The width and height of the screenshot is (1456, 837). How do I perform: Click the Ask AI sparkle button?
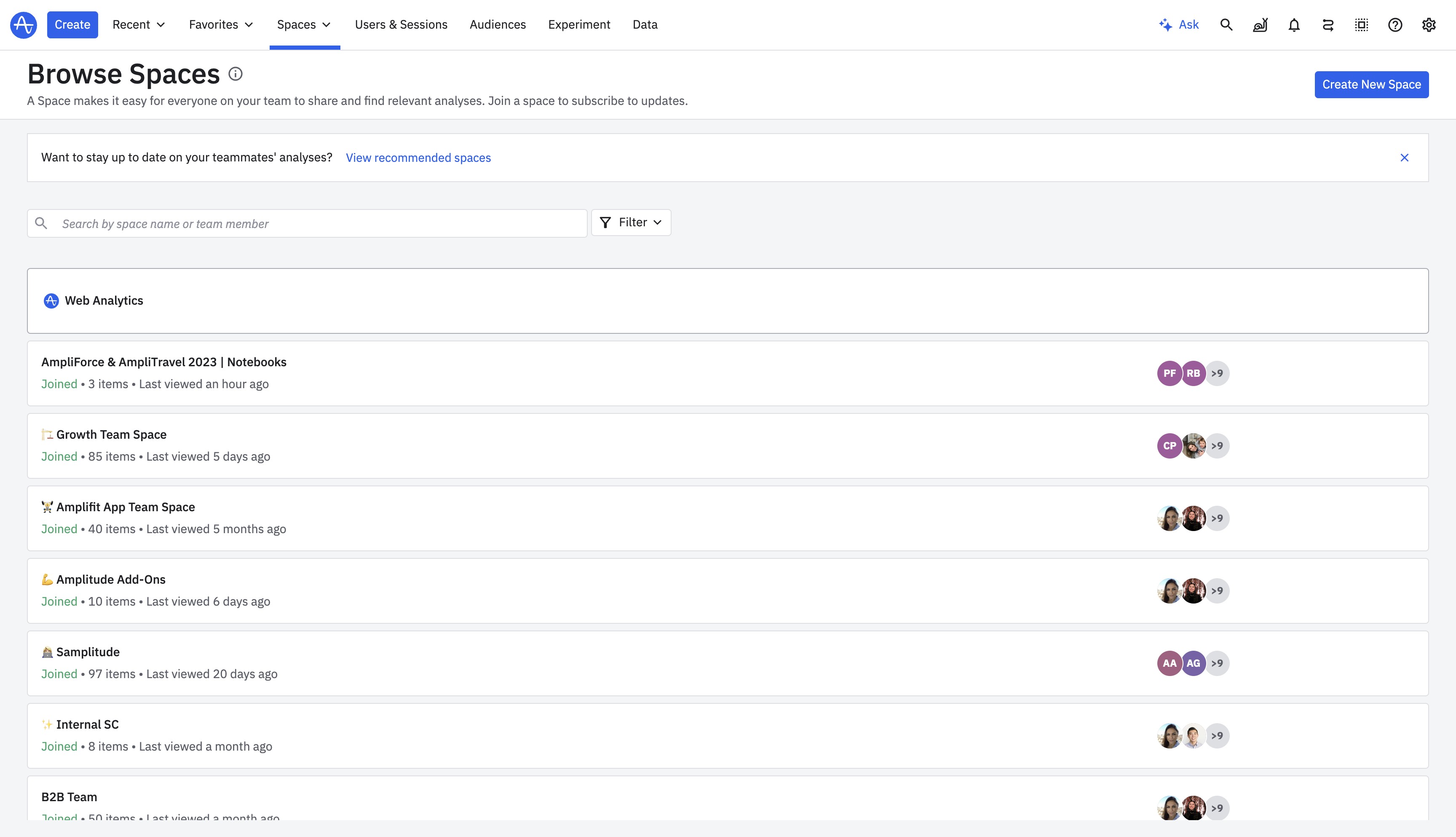click(x=1179, y=25)
